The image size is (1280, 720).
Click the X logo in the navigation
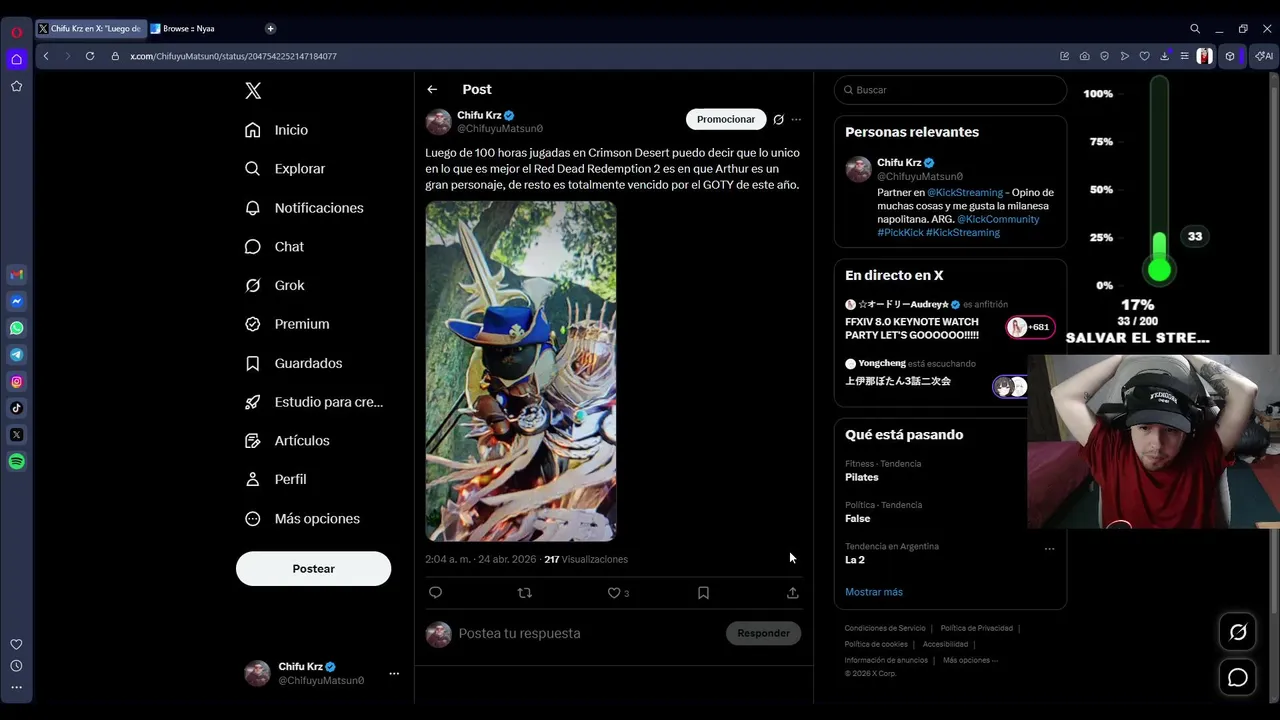pyautogui.click(x=253, y=91)
